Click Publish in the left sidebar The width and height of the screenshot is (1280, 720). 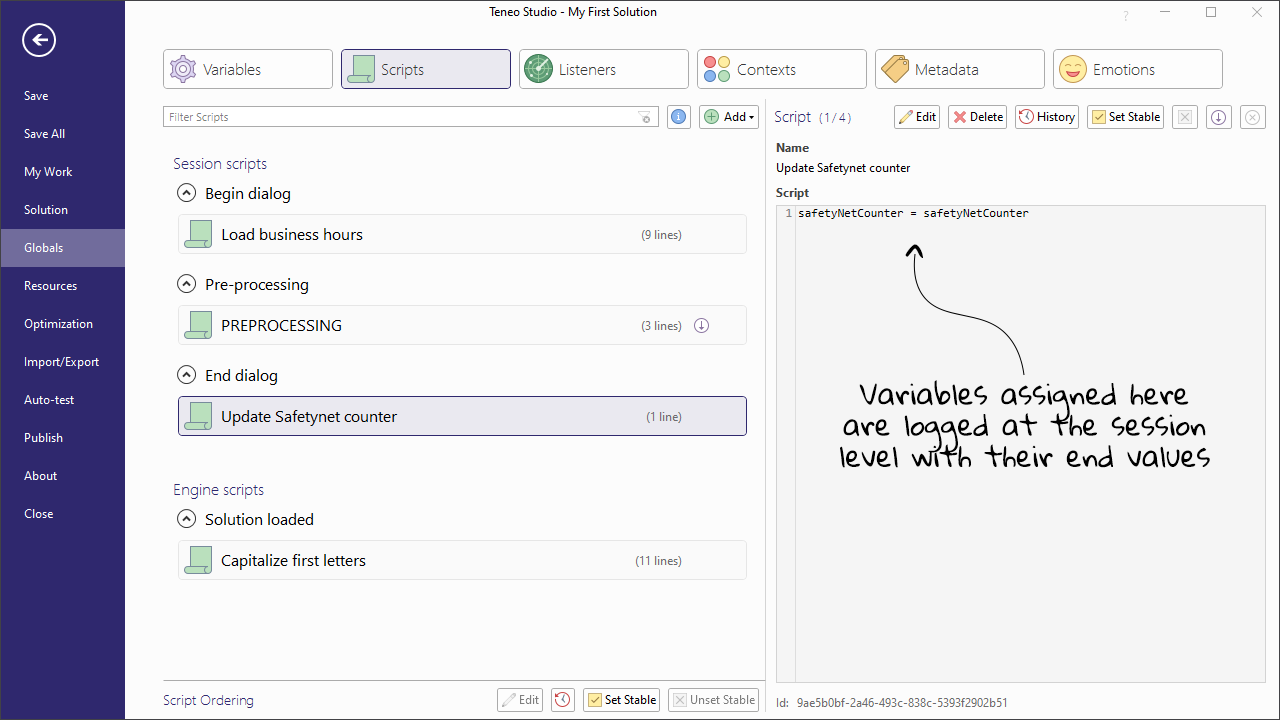coord(43,437)
